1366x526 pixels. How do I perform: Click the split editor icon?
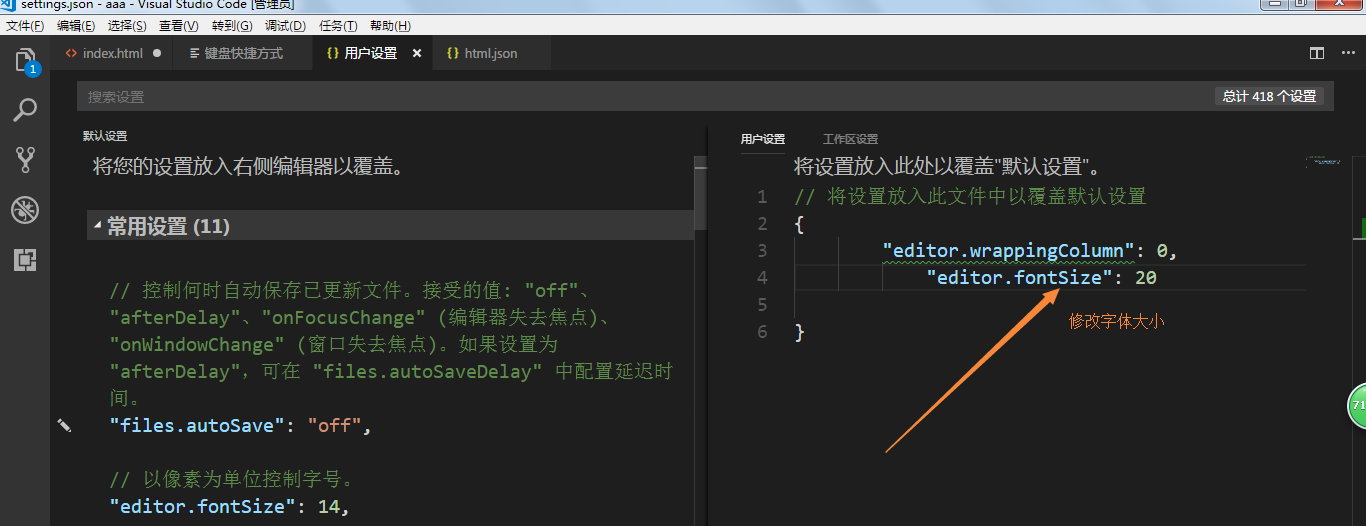(x=1317, y=53)
